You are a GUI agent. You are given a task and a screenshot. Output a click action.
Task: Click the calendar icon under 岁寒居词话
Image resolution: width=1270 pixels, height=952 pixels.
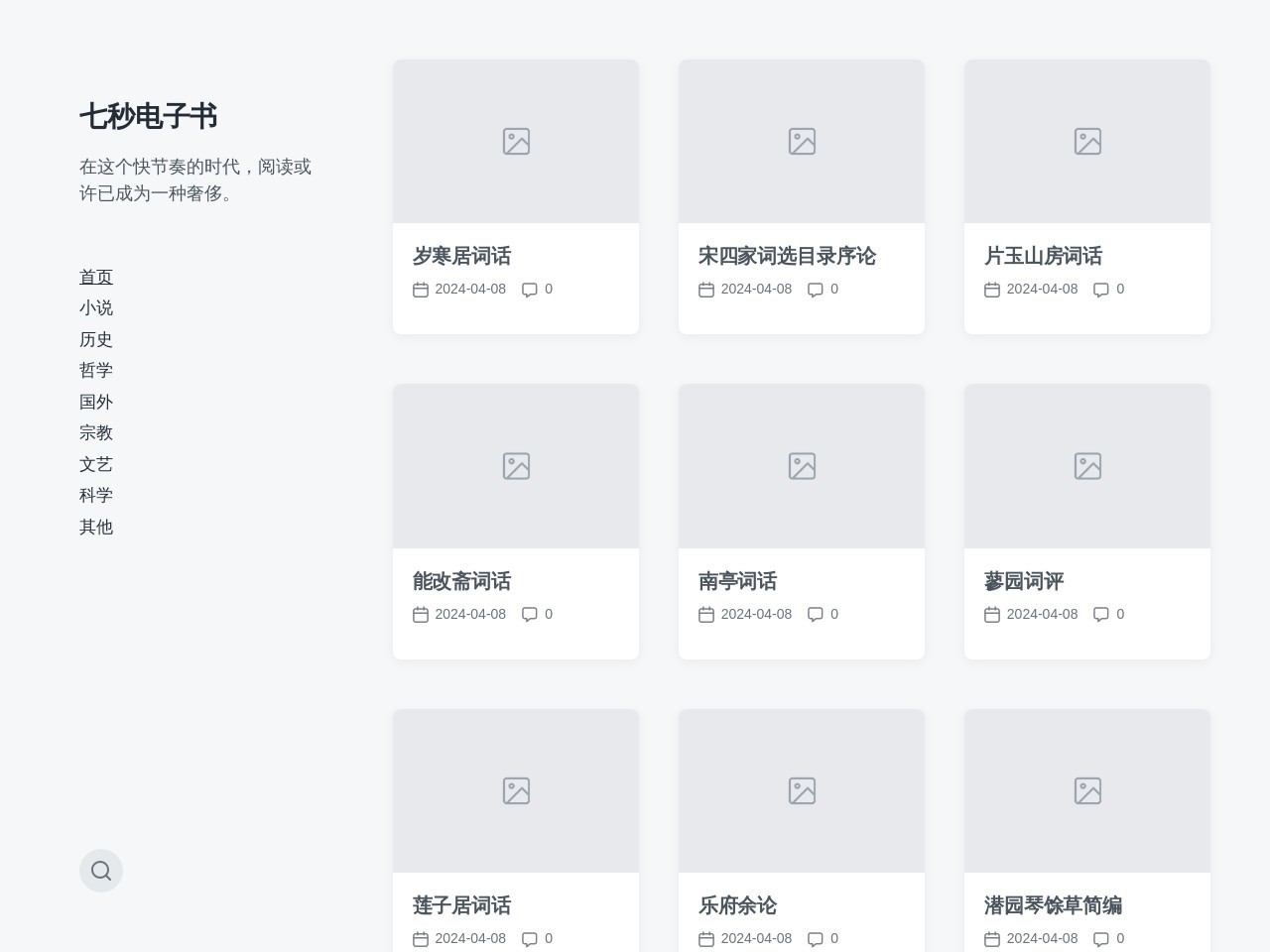421,289
